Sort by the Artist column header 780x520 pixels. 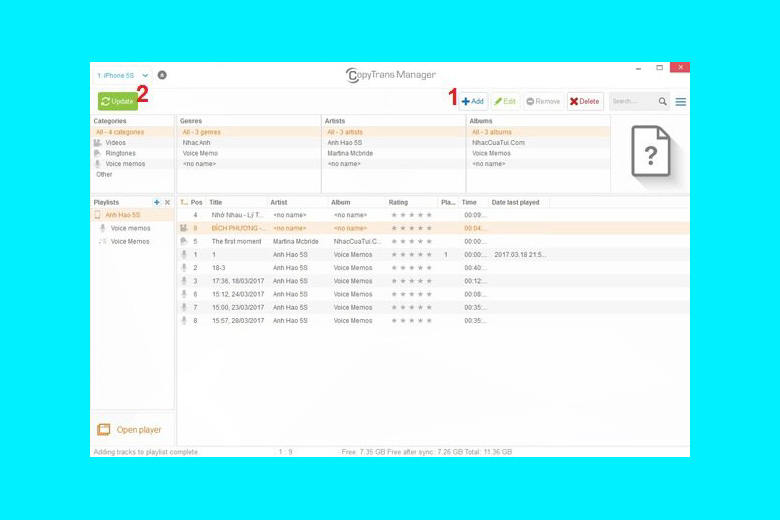tap(297, 202)
